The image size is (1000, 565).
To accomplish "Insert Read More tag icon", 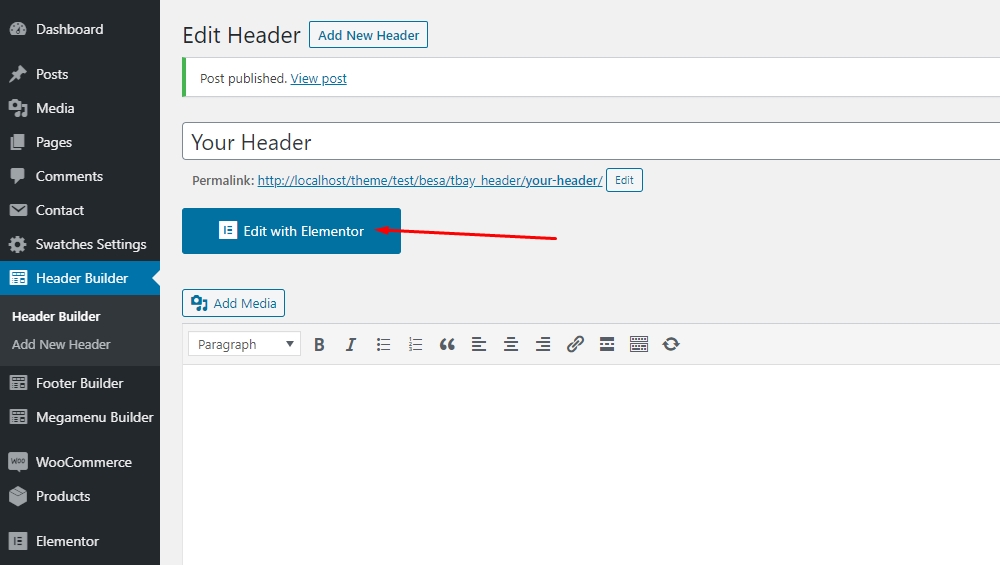I will click(x=607, y=344).
